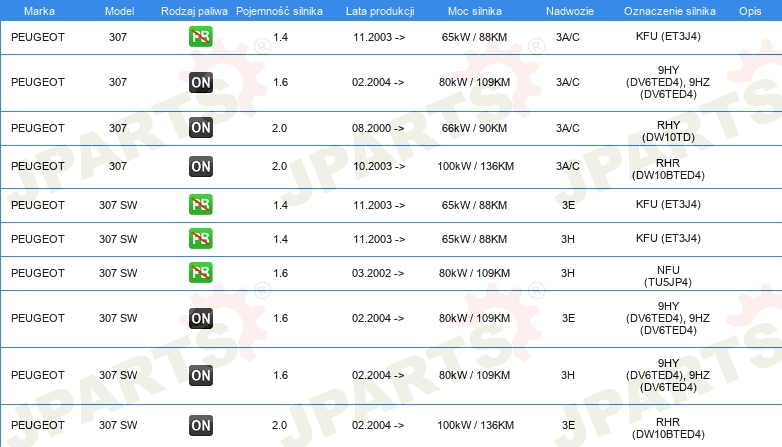
Task: Click PEUGEOT in the NFU (TU5JP4) row
Action: [38, 273]
